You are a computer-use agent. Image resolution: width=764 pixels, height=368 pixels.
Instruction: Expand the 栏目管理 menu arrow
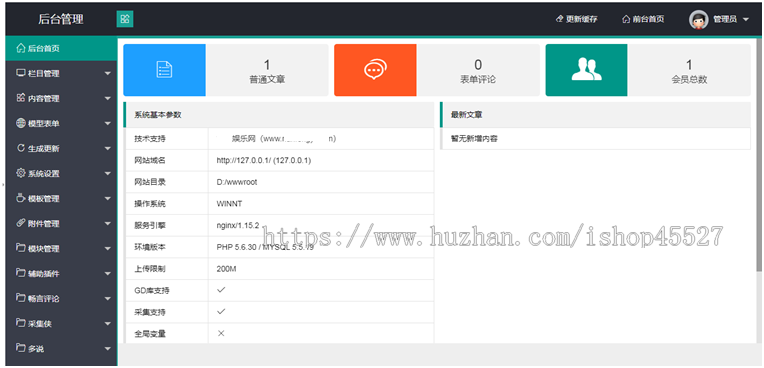108,74
